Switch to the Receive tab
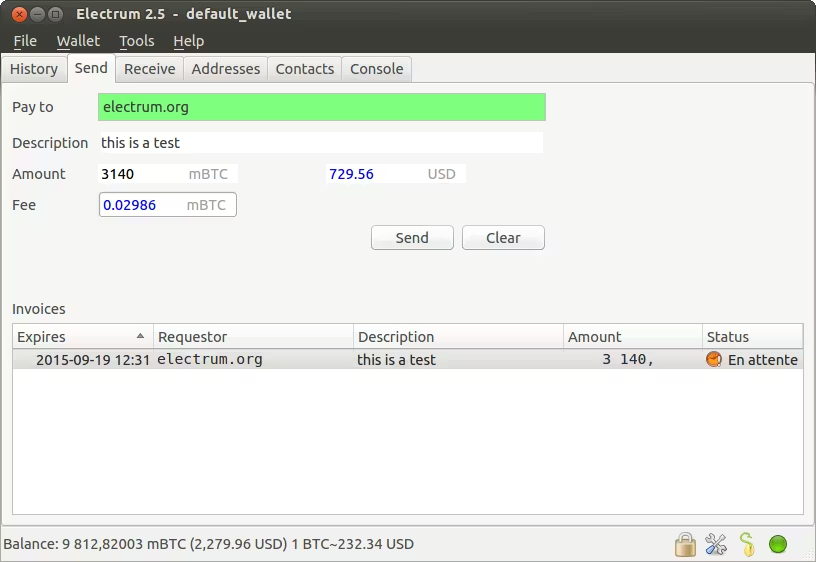The image size is (816, 562). (150, 69)
